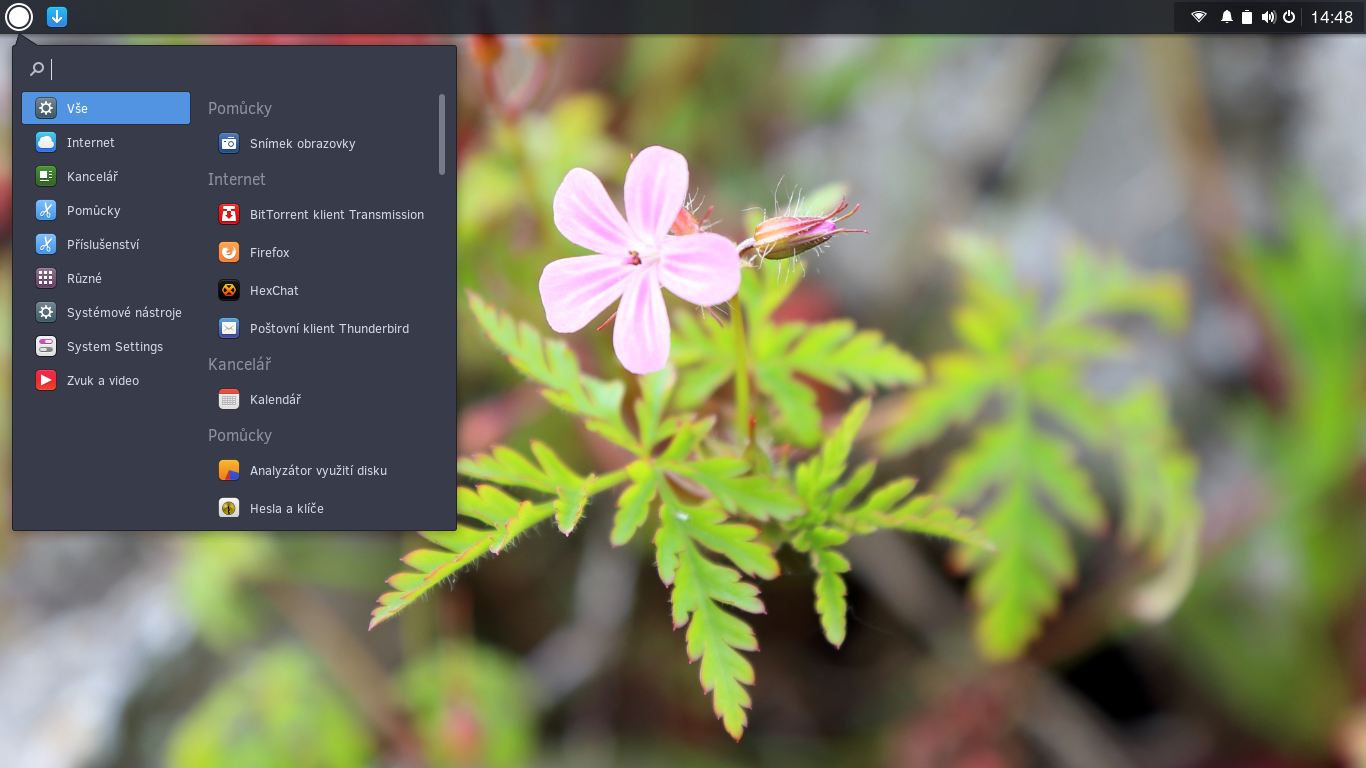Open the Budgie menu circle button

coord(19,16)
